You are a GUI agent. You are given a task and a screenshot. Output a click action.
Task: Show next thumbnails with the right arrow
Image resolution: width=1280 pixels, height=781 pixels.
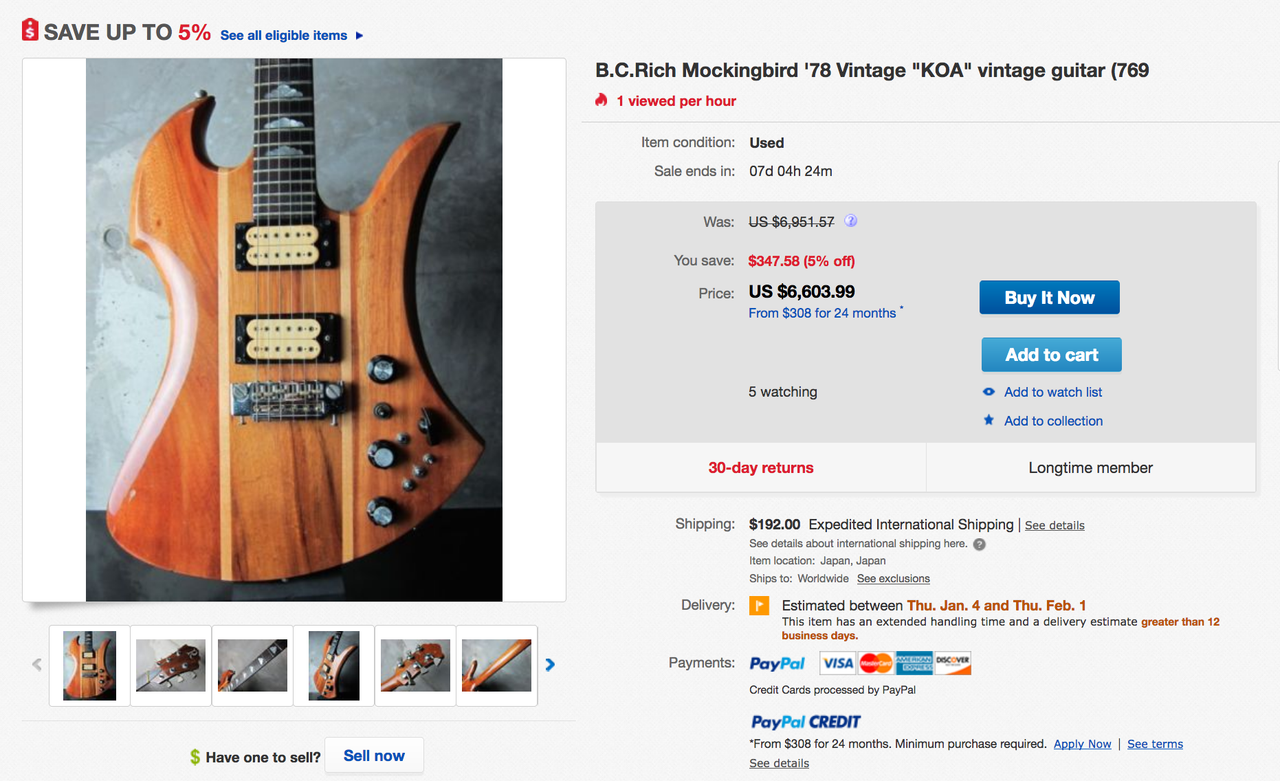click(x=550, y=664)
